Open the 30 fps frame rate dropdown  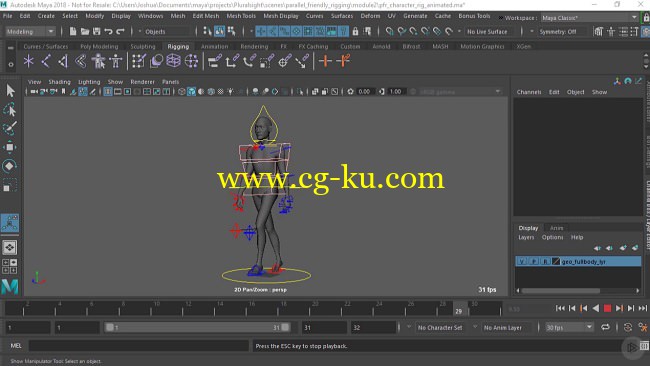click(x=569, y=327)
